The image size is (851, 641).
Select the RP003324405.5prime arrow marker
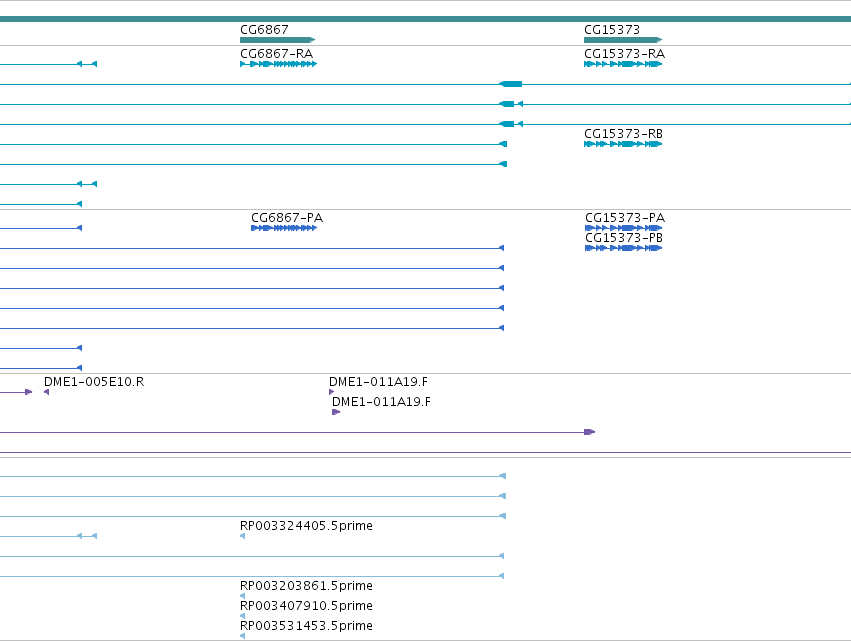242,536
